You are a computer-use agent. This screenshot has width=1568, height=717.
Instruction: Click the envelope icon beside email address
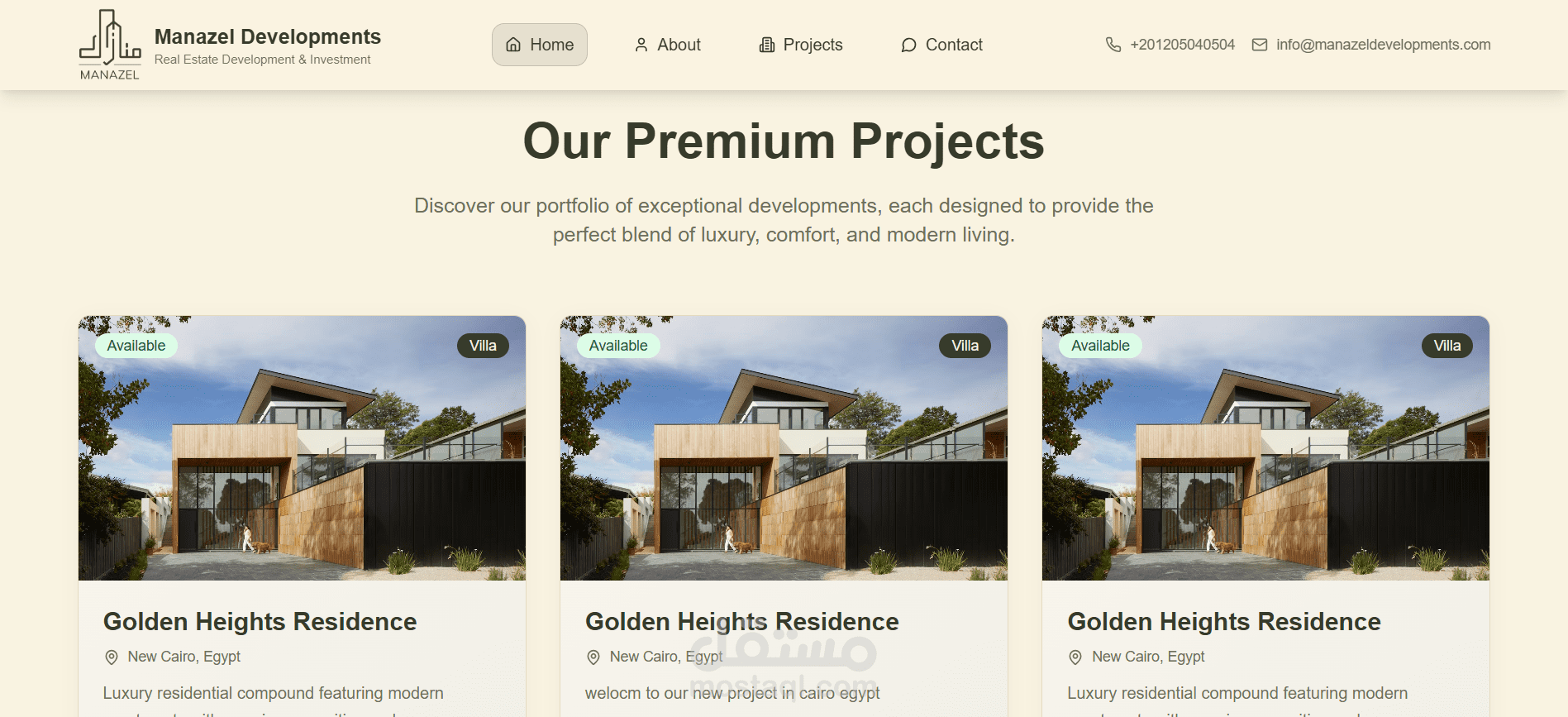pyautogui.click(x=1260, y=45)
